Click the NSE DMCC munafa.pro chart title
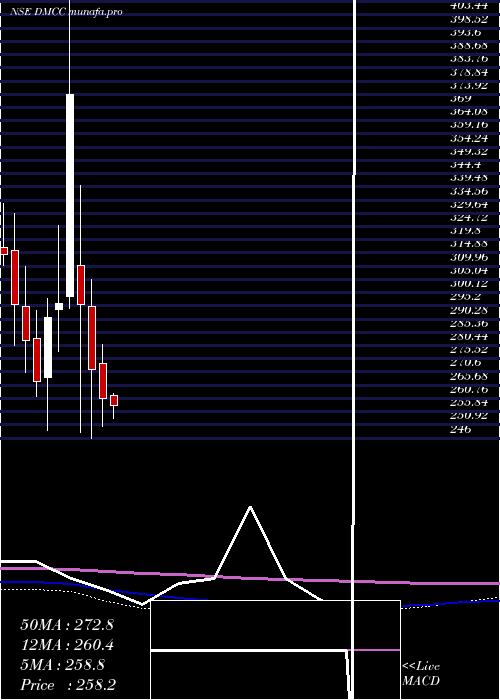 [x=67, y=12]
